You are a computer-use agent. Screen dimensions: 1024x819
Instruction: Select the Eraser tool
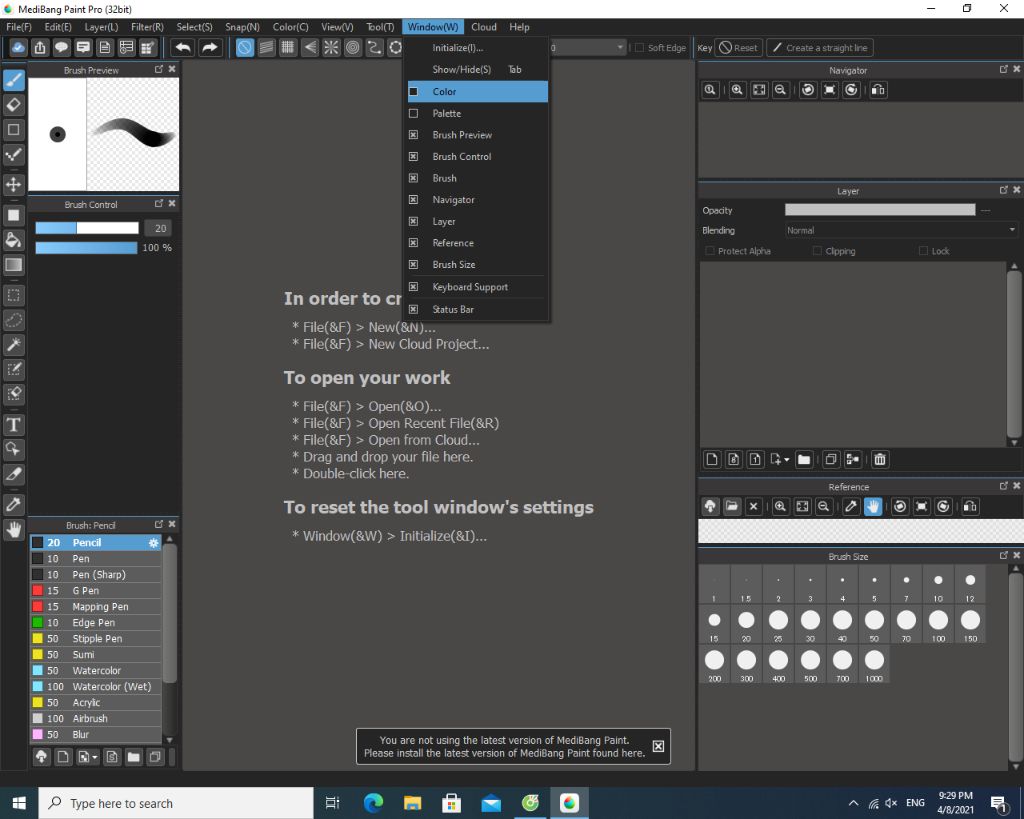pos(14,104)
